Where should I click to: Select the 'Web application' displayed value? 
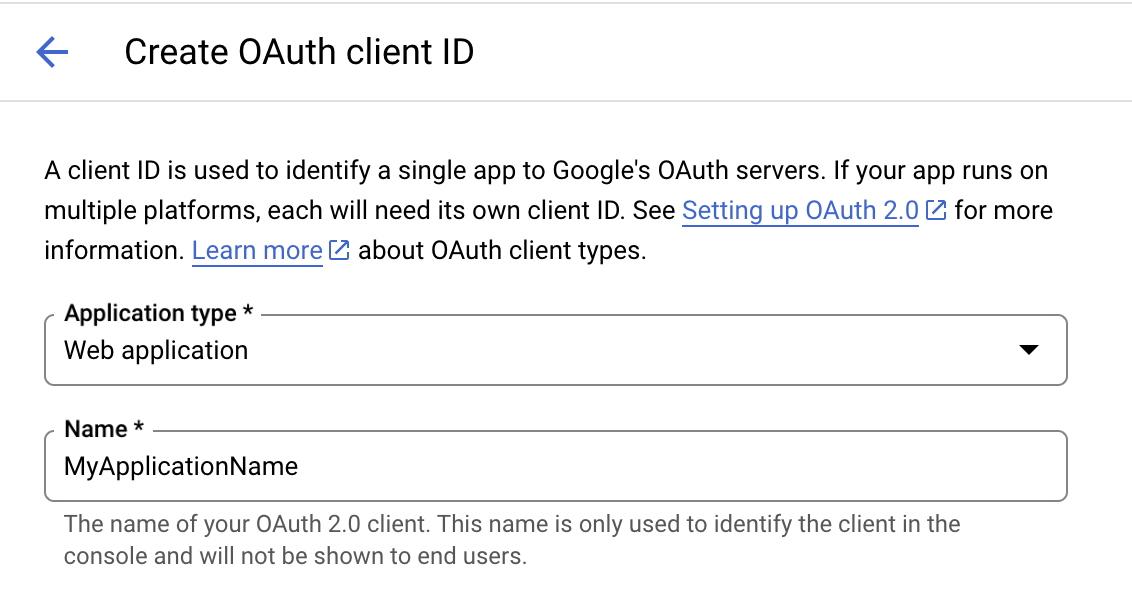click(x=156, y=351)
